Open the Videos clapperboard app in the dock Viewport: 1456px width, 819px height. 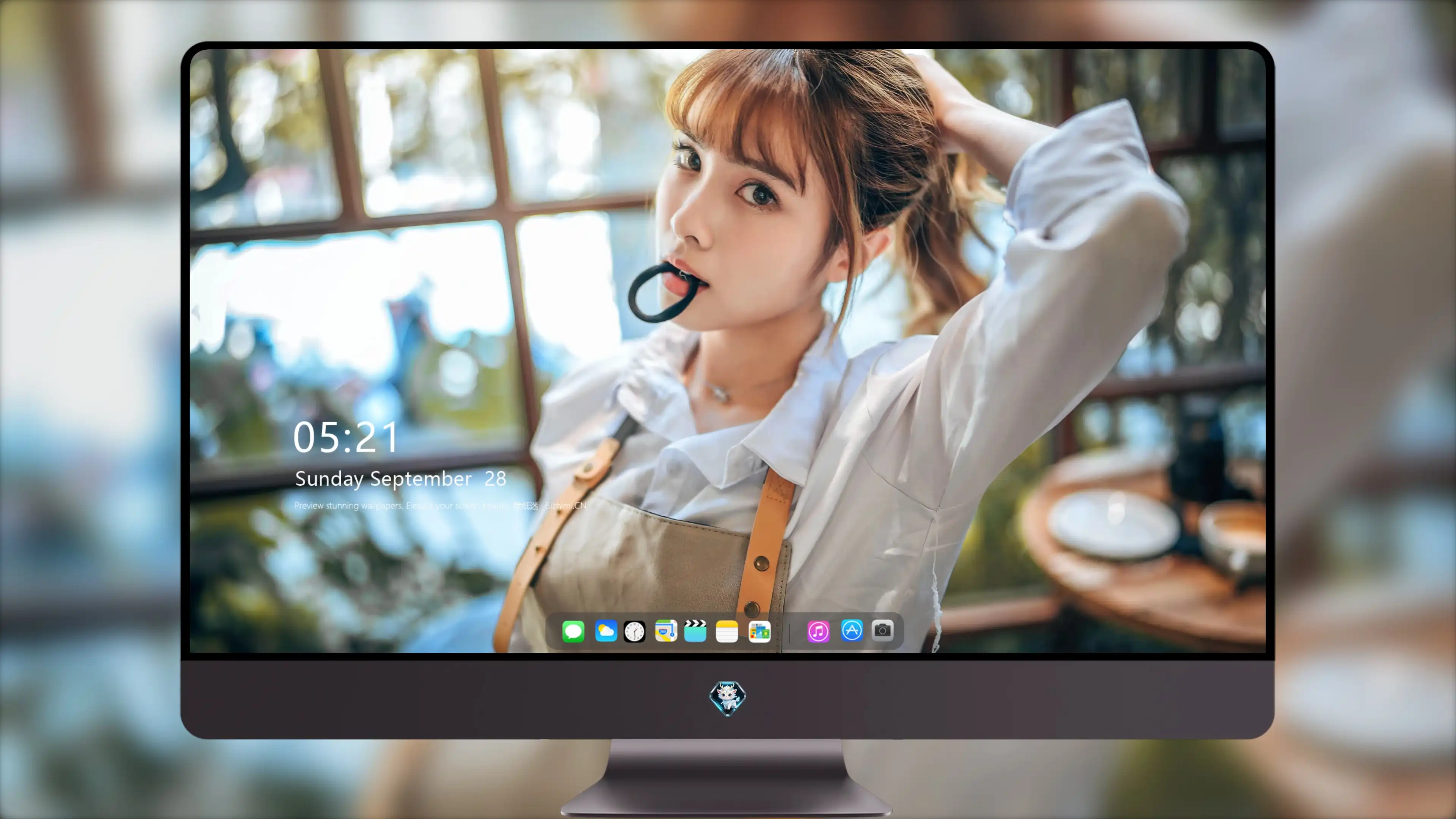click(695, 631)
